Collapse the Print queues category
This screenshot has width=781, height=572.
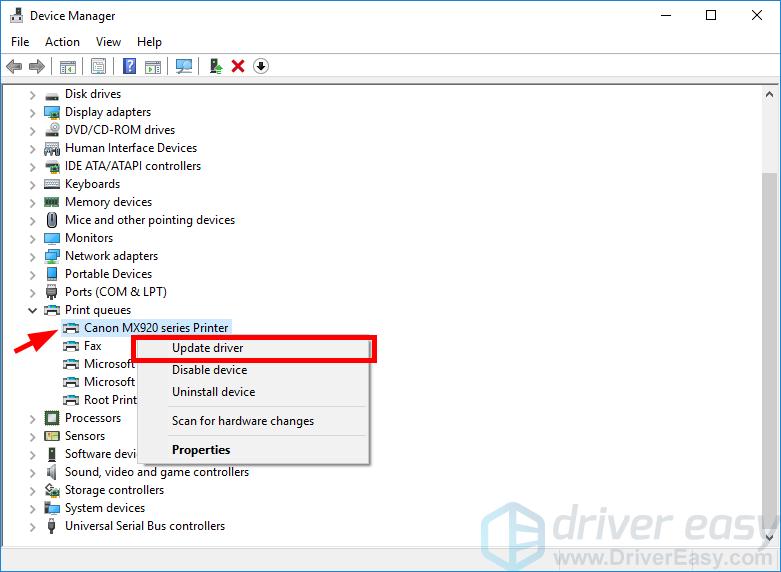pyautogui.click(x=33, y=310)
